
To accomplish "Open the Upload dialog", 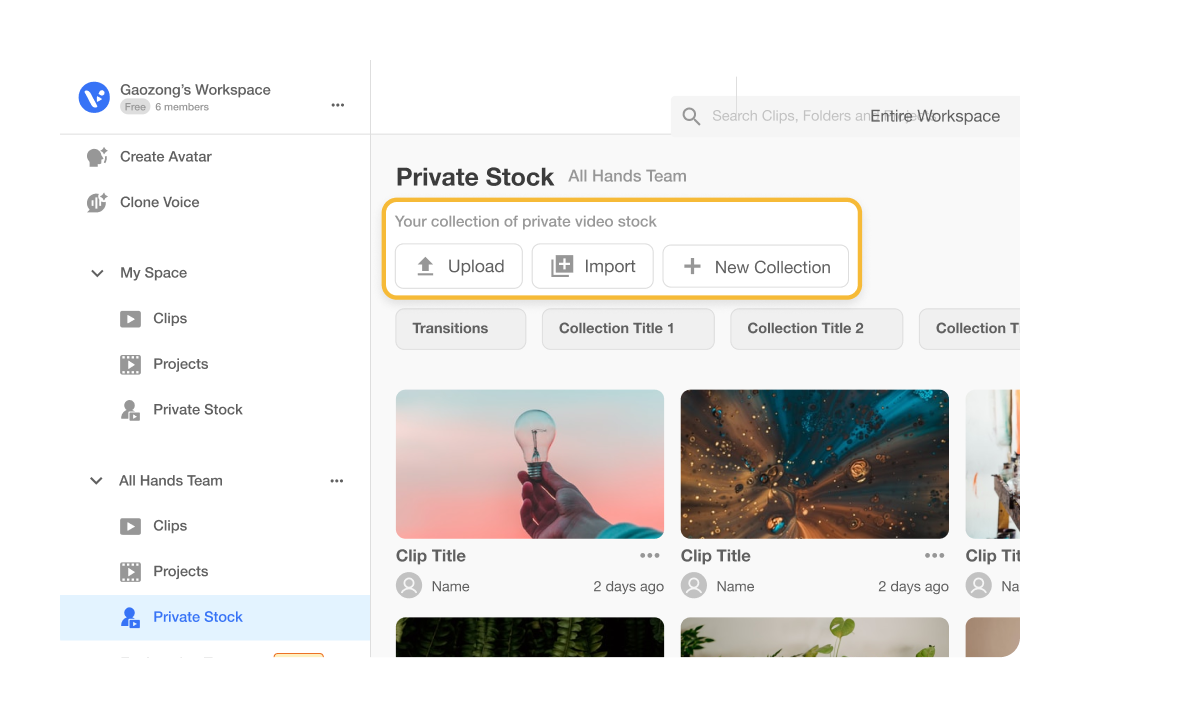I will coord(458,266).
